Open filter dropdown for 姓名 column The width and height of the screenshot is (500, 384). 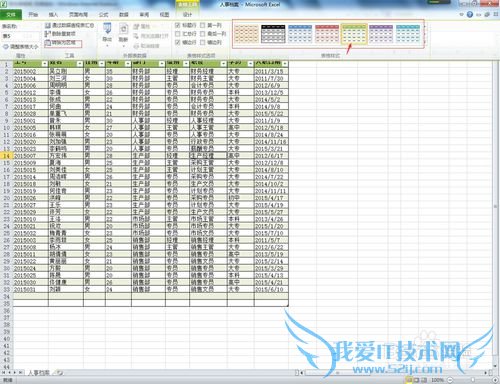pos(80,63)
